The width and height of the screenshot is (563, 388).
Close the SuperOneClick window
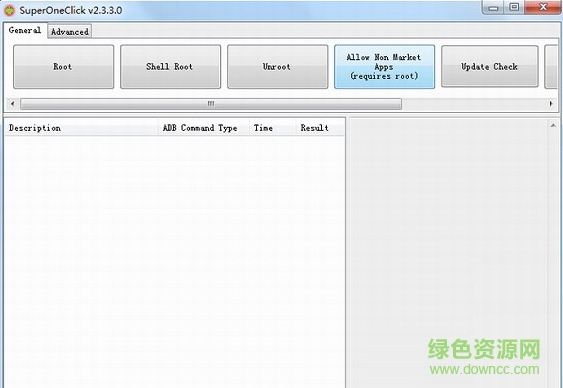pyautogui.click(x=543, y=8)
